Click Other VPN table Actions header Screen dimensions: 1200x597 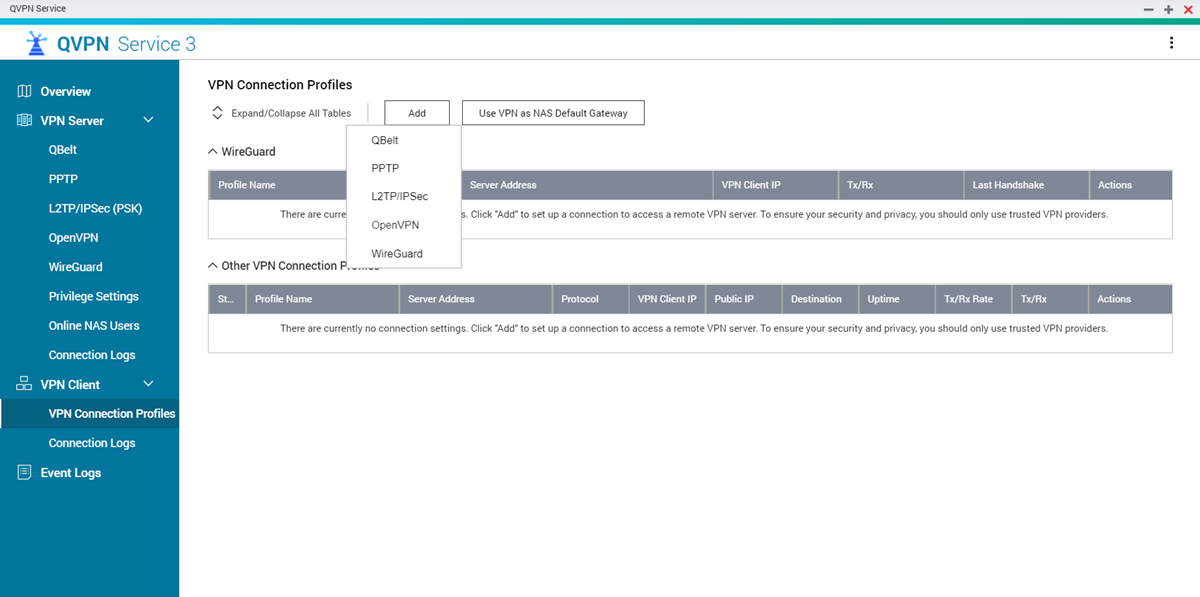pyautogui.click(x=1130, y=299)
